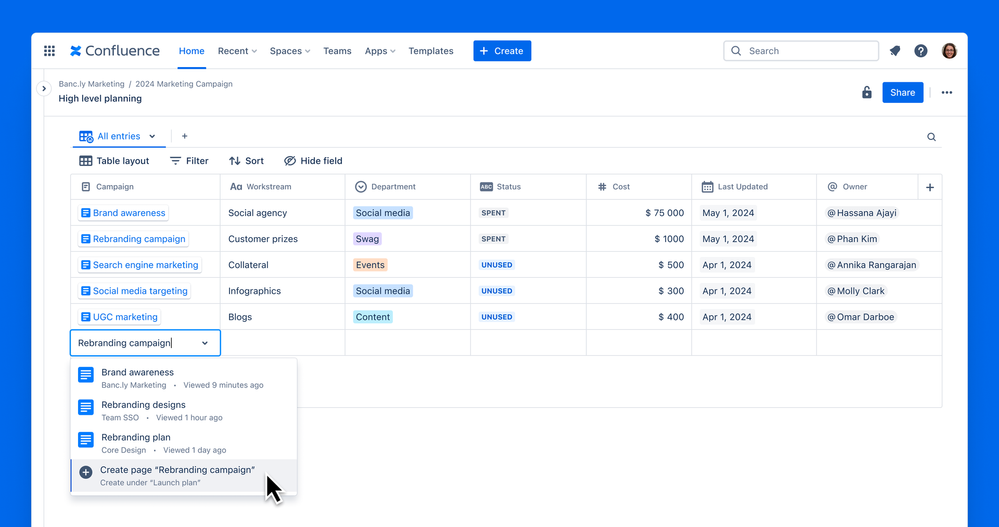Click the Rebranding designs page icon
Screen dimensions: 999x527
(86, 407)
